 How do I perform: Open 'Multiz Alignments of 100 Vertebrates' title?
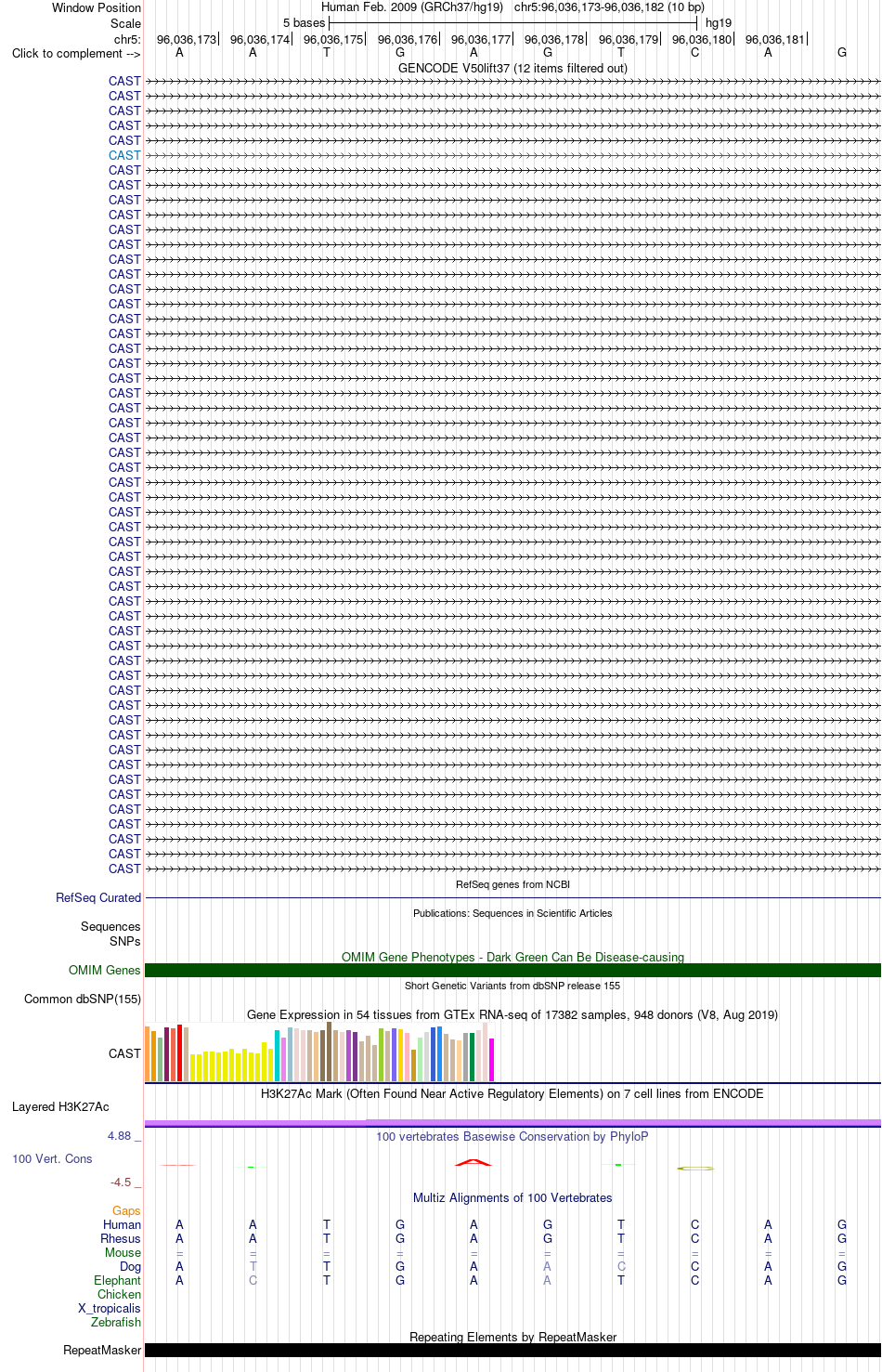512,1197
